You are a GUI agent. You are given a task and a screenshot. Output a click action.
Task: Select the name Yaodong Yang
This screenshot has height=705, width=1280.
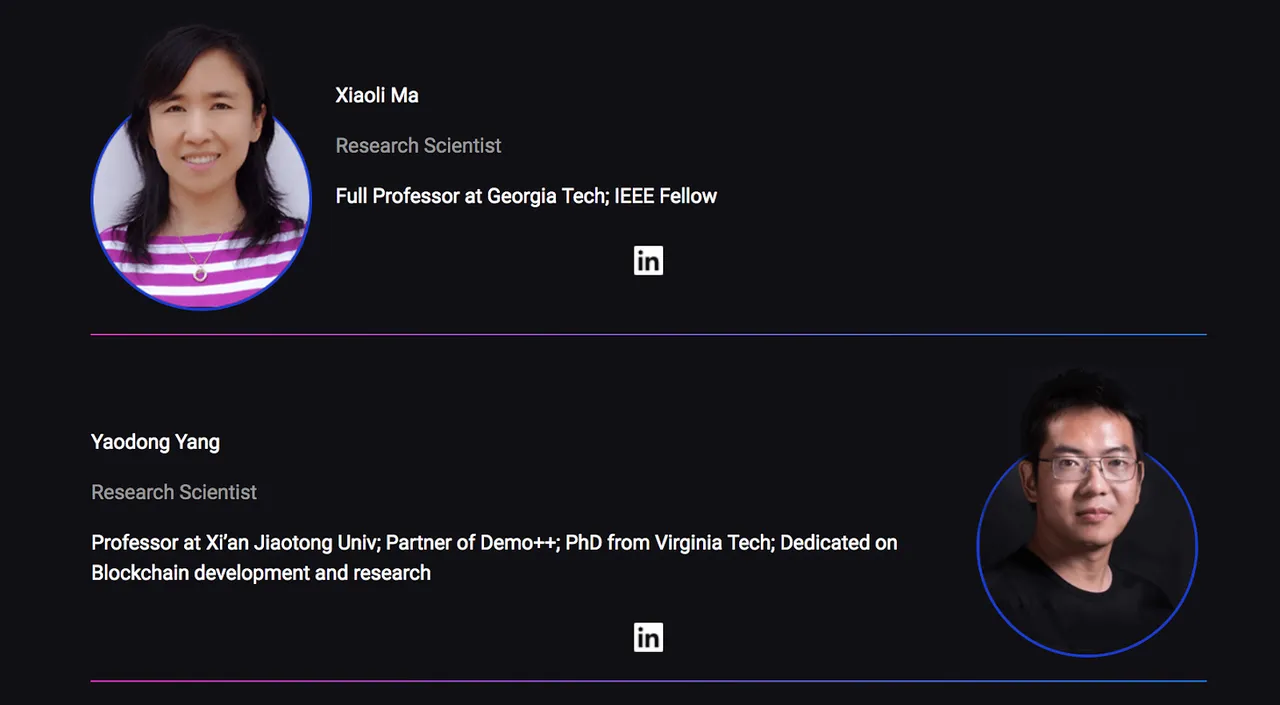point(155,442)
